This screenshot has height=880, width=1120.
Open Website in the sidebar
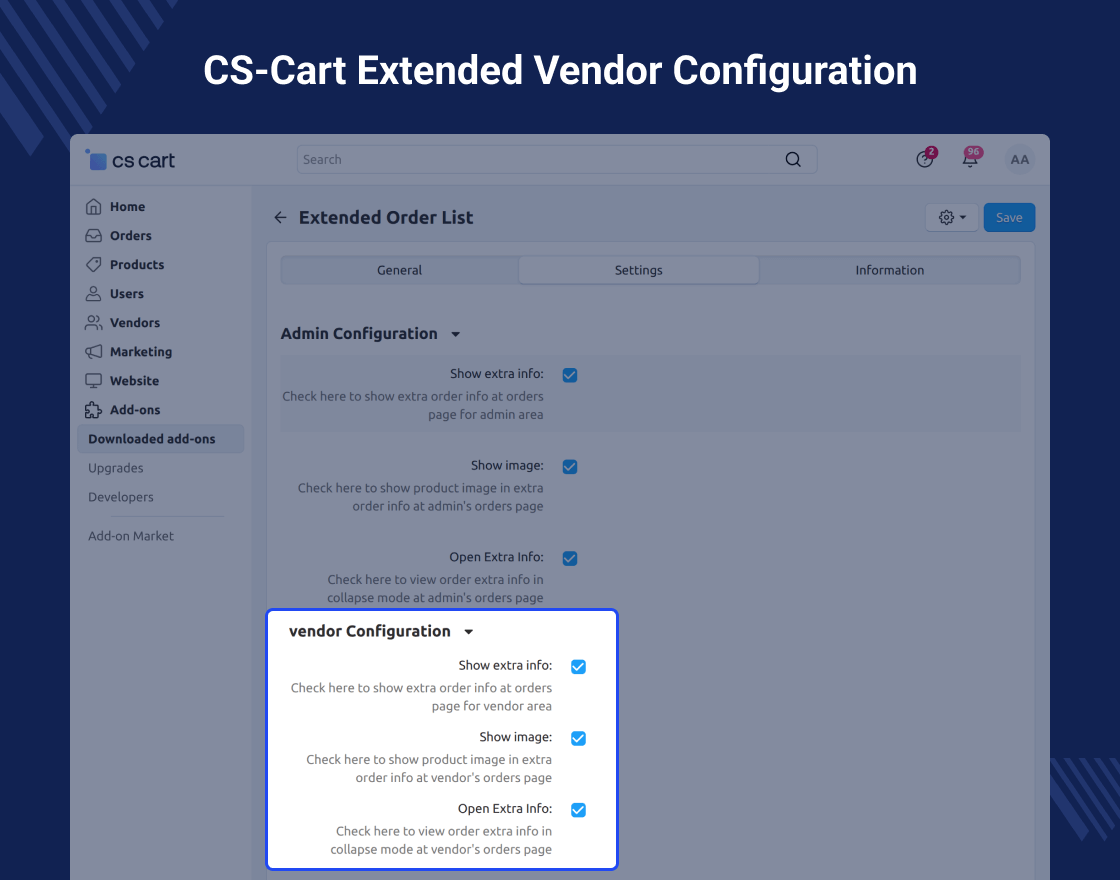(134, 381)
